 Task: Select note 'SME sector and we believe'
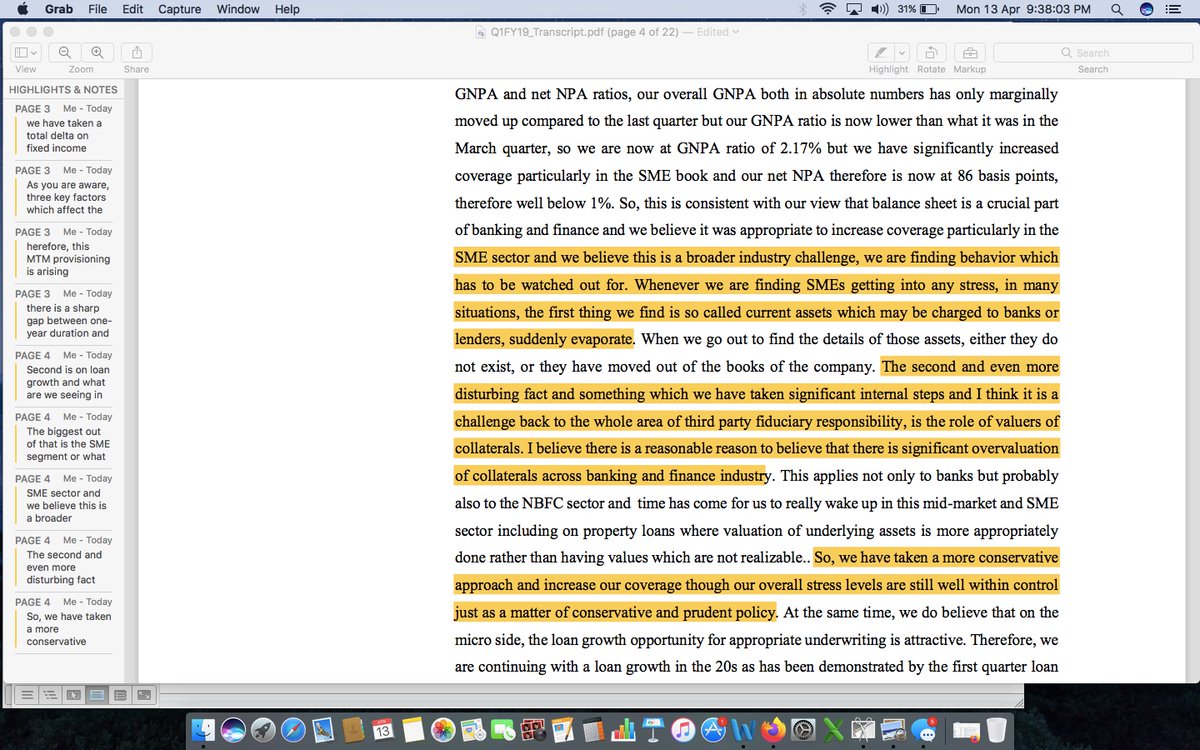coord(65,500)
